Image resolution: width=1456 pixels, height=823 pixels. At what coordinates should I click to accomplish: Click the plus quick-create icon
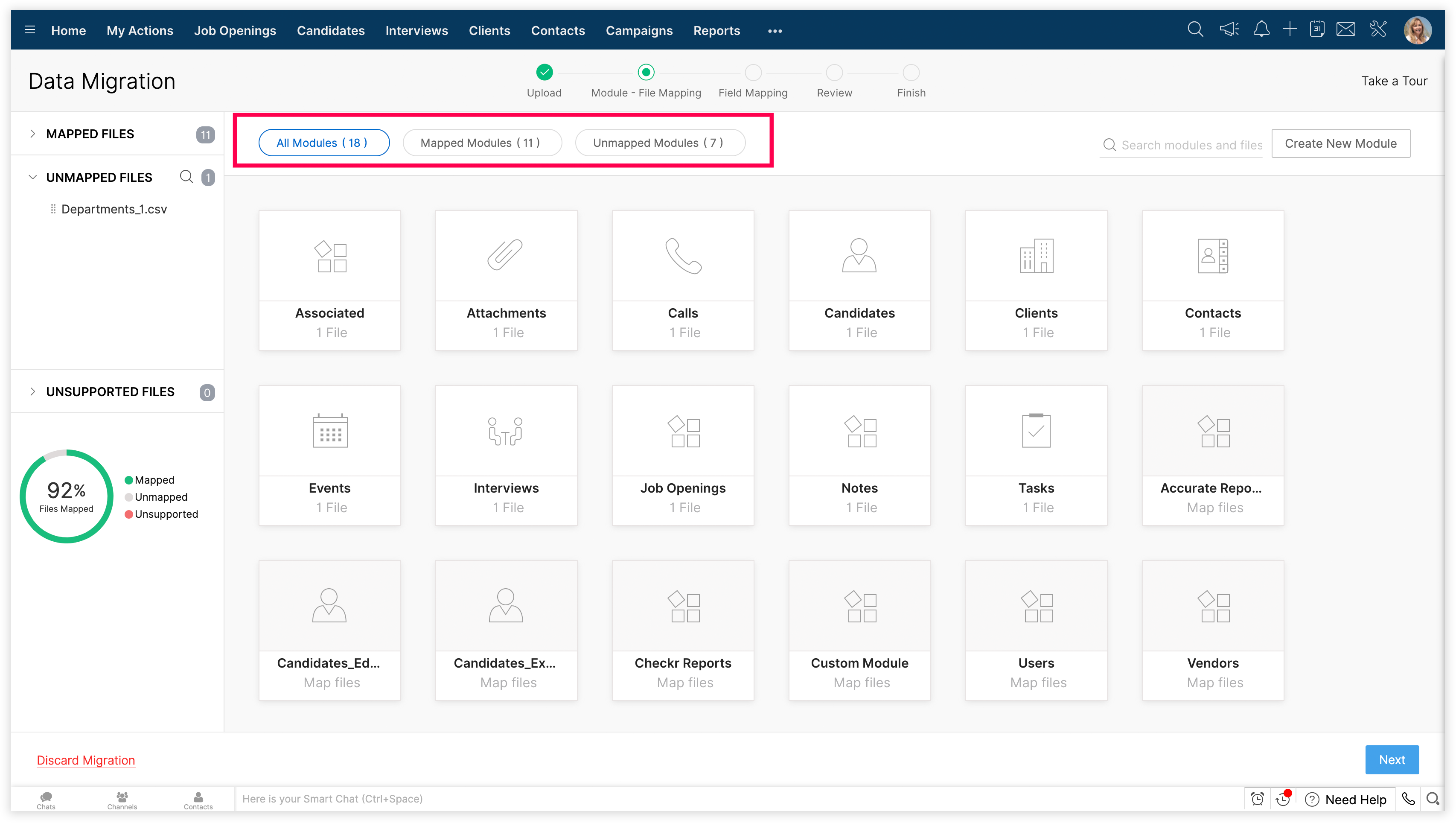pyautogui.click(x=1289, y=29)
